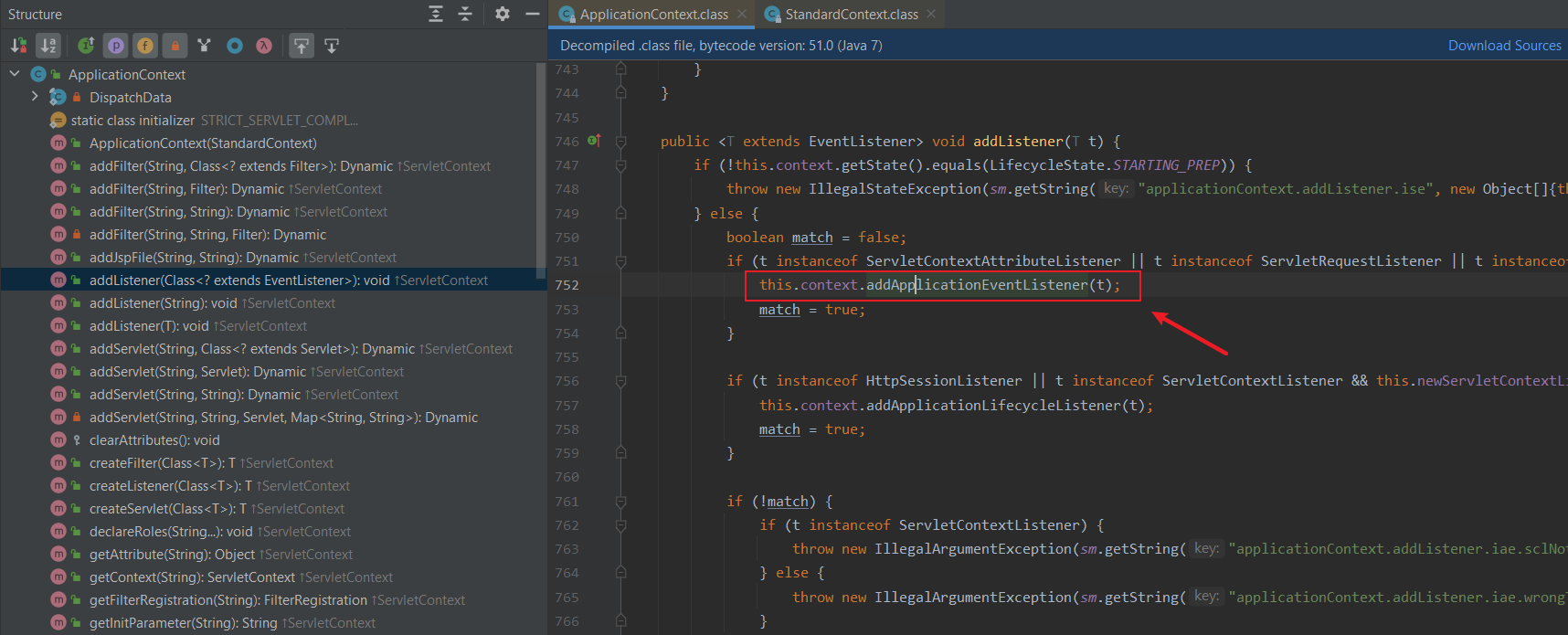Select getAttribute(String): Object item
Image resolution: width=1568 pixels, height=635 pixels.
point(221,555)
